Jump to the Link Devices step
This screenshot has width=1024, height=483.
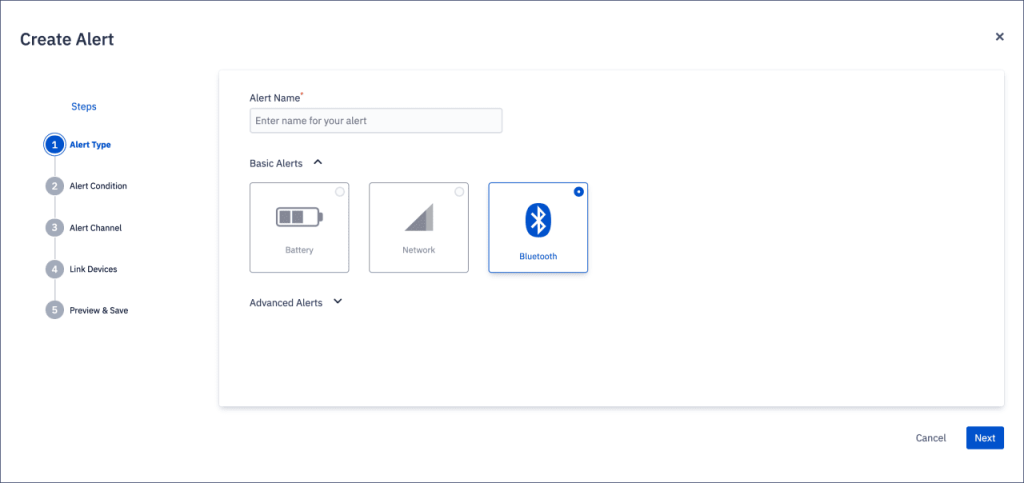coord(93,269)
